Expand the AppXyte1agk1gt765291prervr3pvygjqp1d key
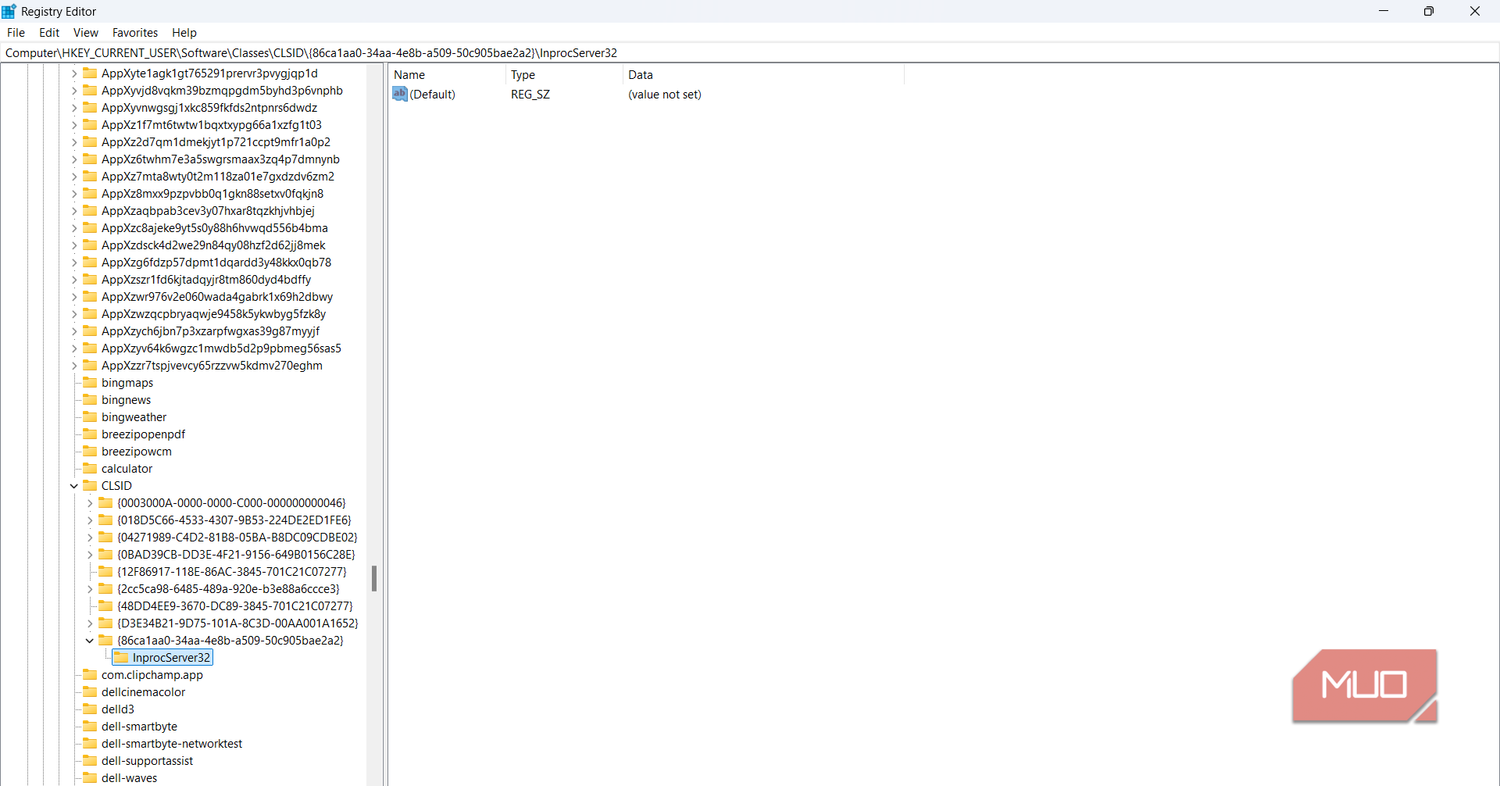This screenshot has height=786, width=1500. tap(74, 73)
